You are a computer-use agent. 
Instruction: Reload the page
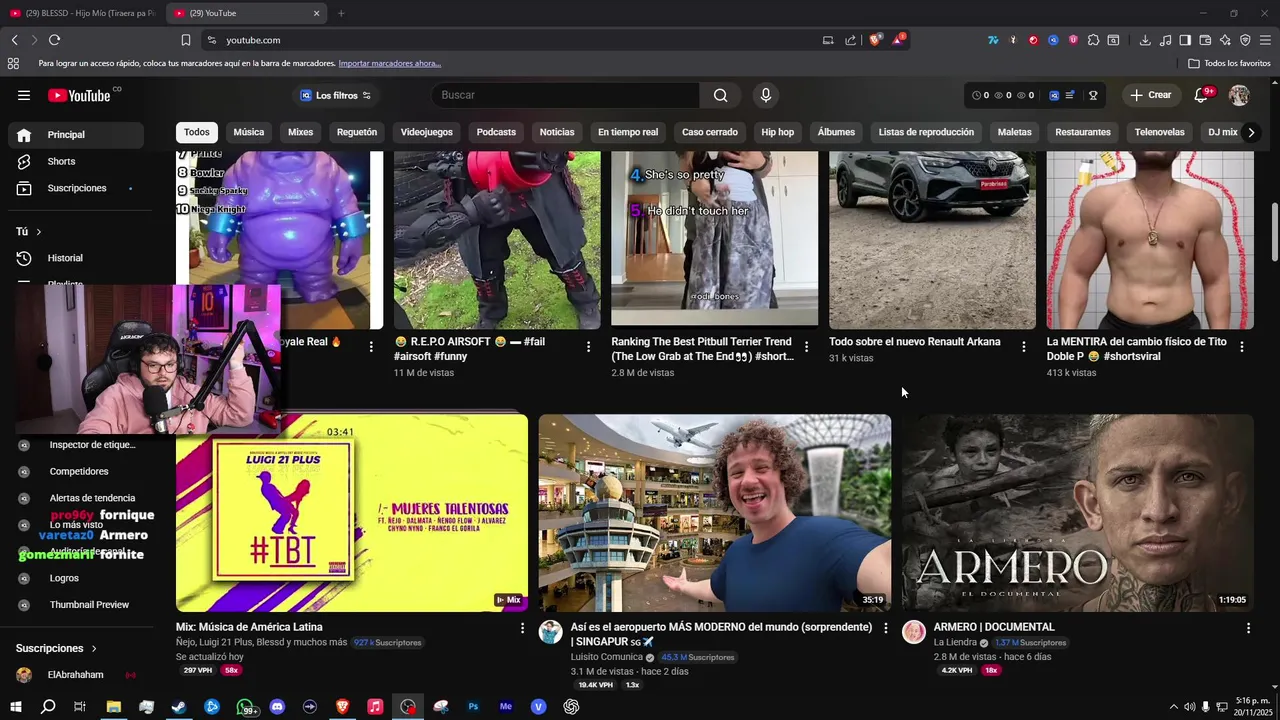pos(54,40)
